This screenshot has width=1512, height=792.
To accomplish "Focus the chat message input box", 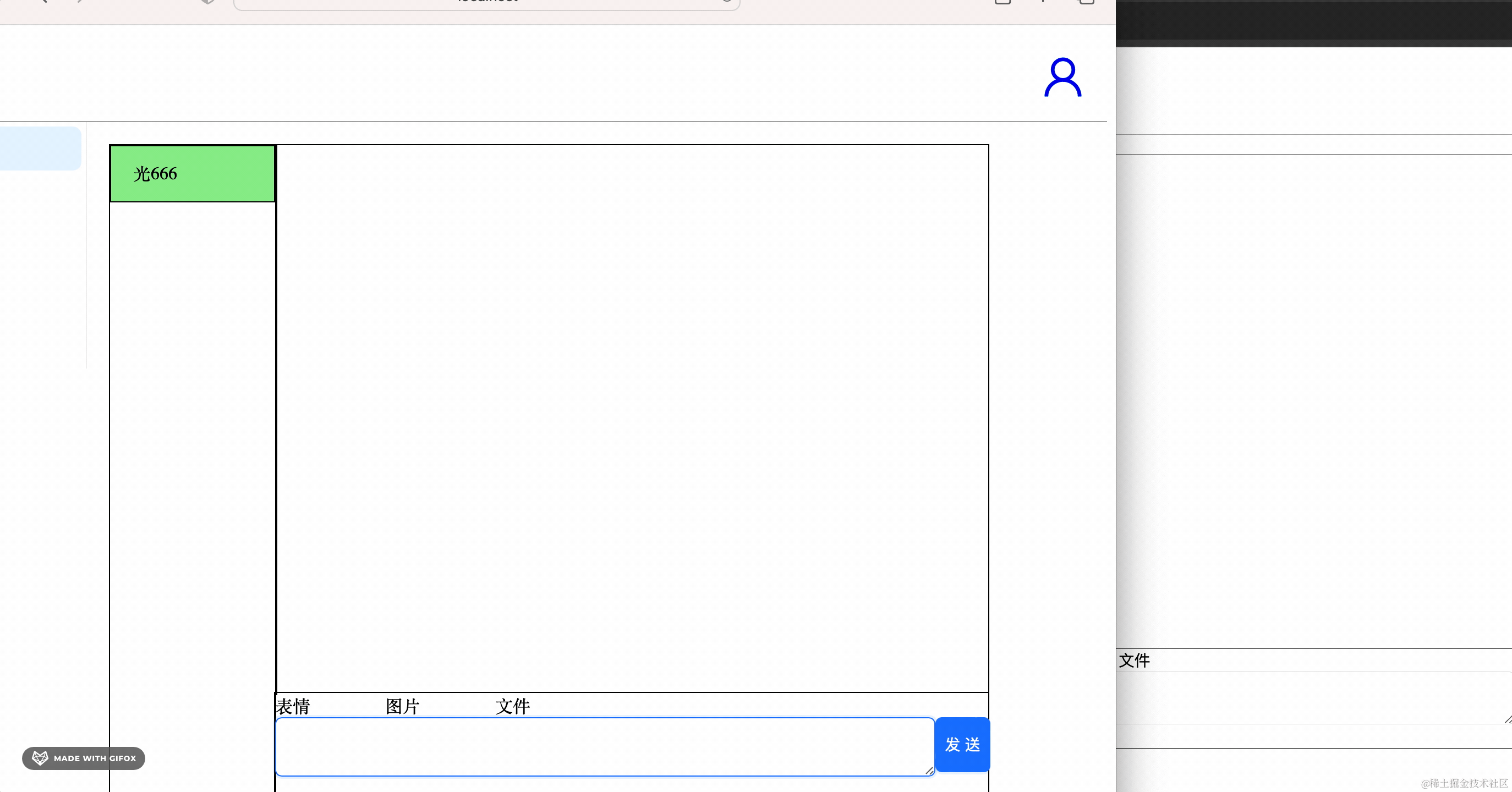I will [x=604, y=746].
